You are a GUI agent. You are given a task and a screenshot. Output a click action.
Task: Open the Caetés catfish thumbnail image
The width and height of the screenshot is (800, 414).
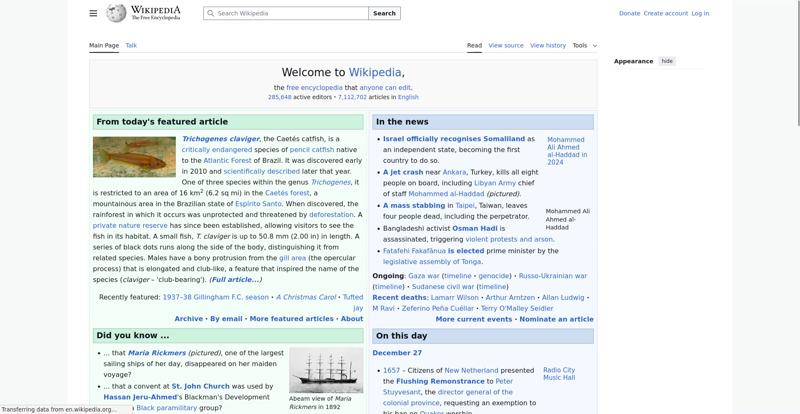pos(134,157)
